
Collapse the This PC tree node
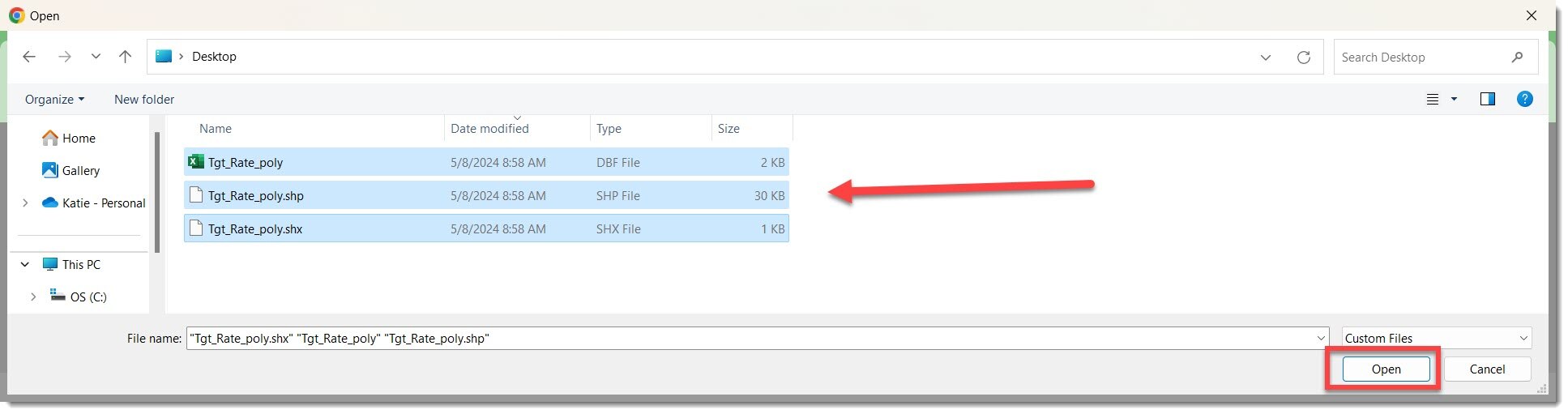point(25,265)
